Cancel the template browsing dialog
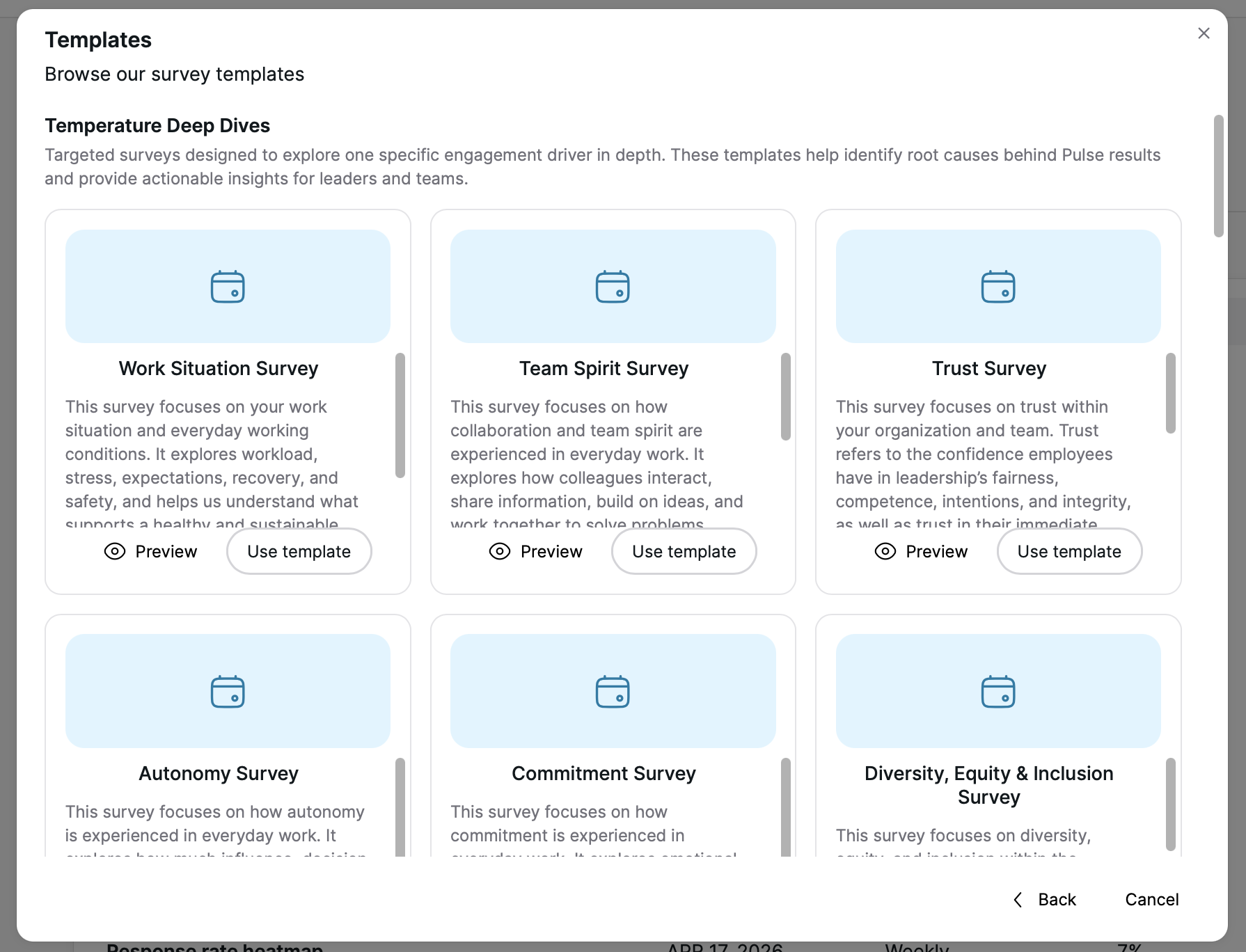Image resolution: width=1246 pixels, height=952 pixels. click(1151, 900)
